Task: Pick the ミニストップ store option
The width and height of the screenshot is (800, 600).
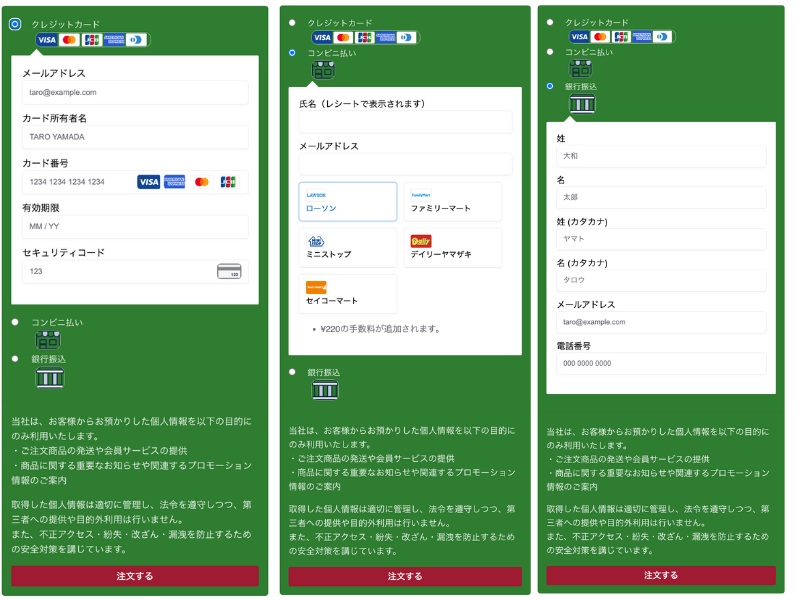Action: coord(347,248)
